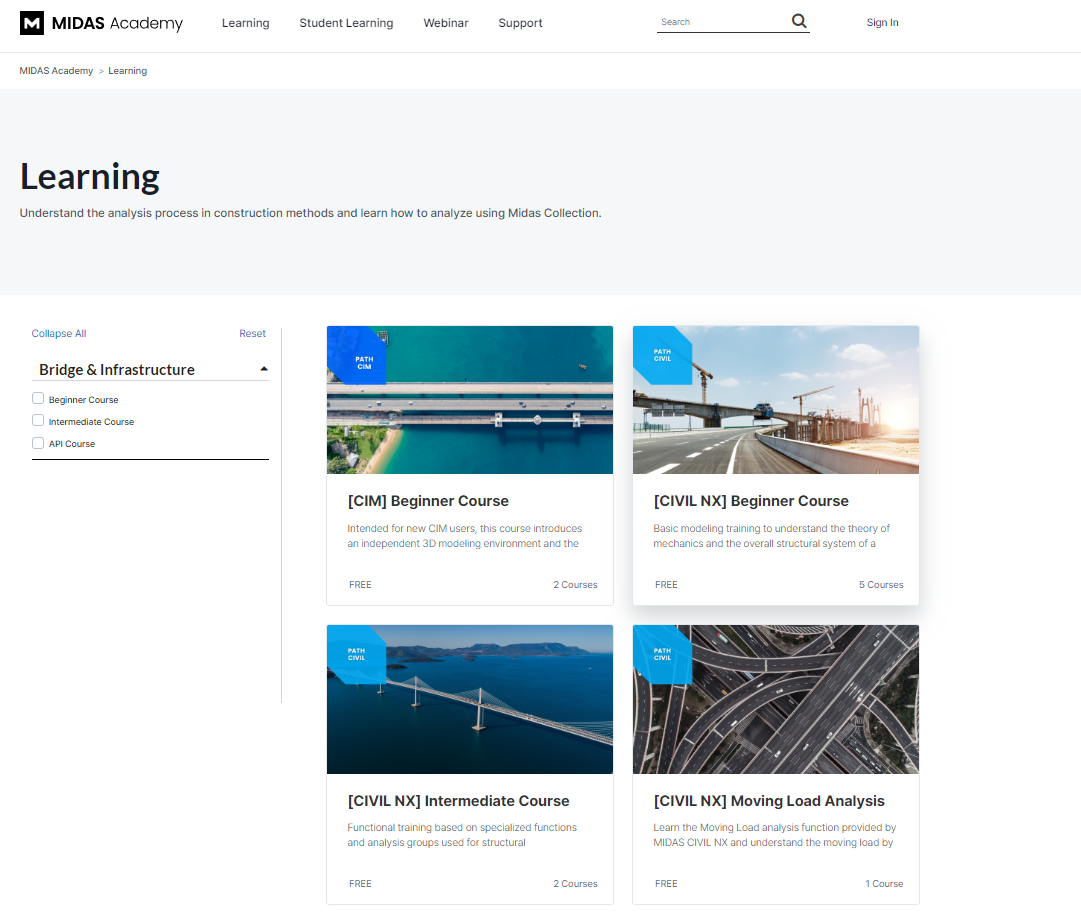Click "2 Courses" on the Intermediate Course card
Viewport: 1081px width, 921px height.
coord(575,884)
